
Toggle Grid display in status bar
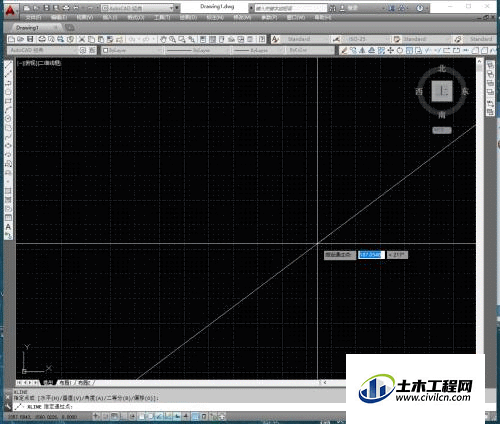pos(114,416)
